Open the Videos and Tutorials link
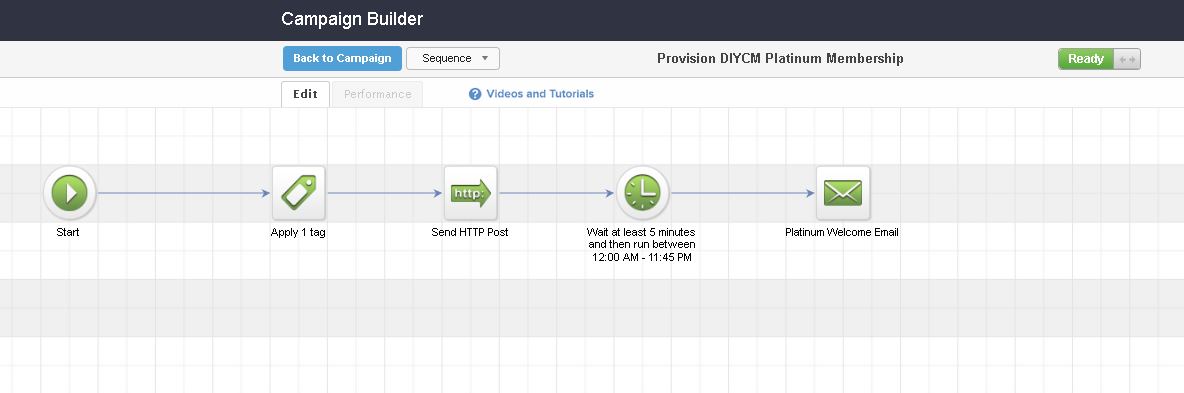This screenshot has width=1184, height=393. pyautogui.click(x=540, y=94)
